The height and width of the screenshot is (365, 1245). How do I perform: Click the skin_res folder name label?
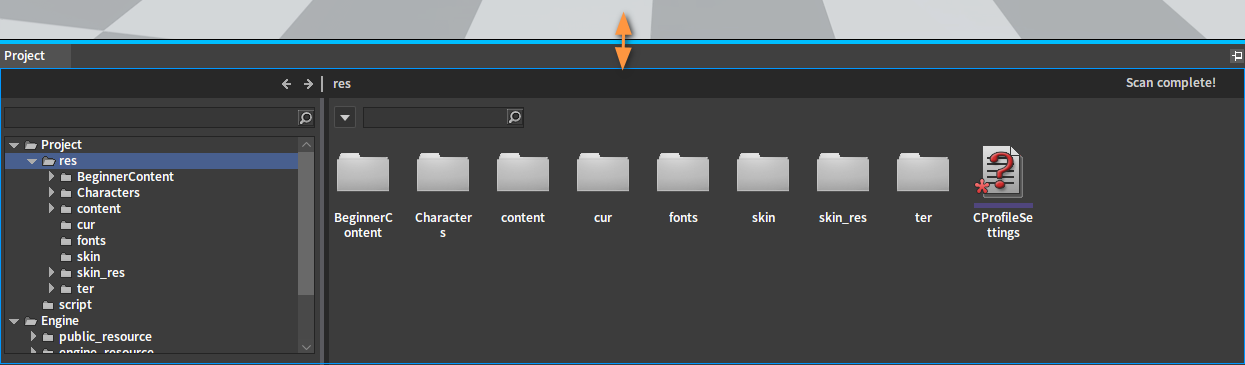[x=843, y=217]
